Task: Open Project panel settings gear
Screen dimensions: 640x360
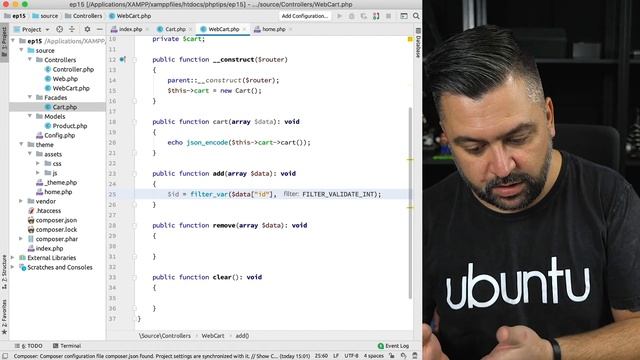Action: [x=87, y=29]
